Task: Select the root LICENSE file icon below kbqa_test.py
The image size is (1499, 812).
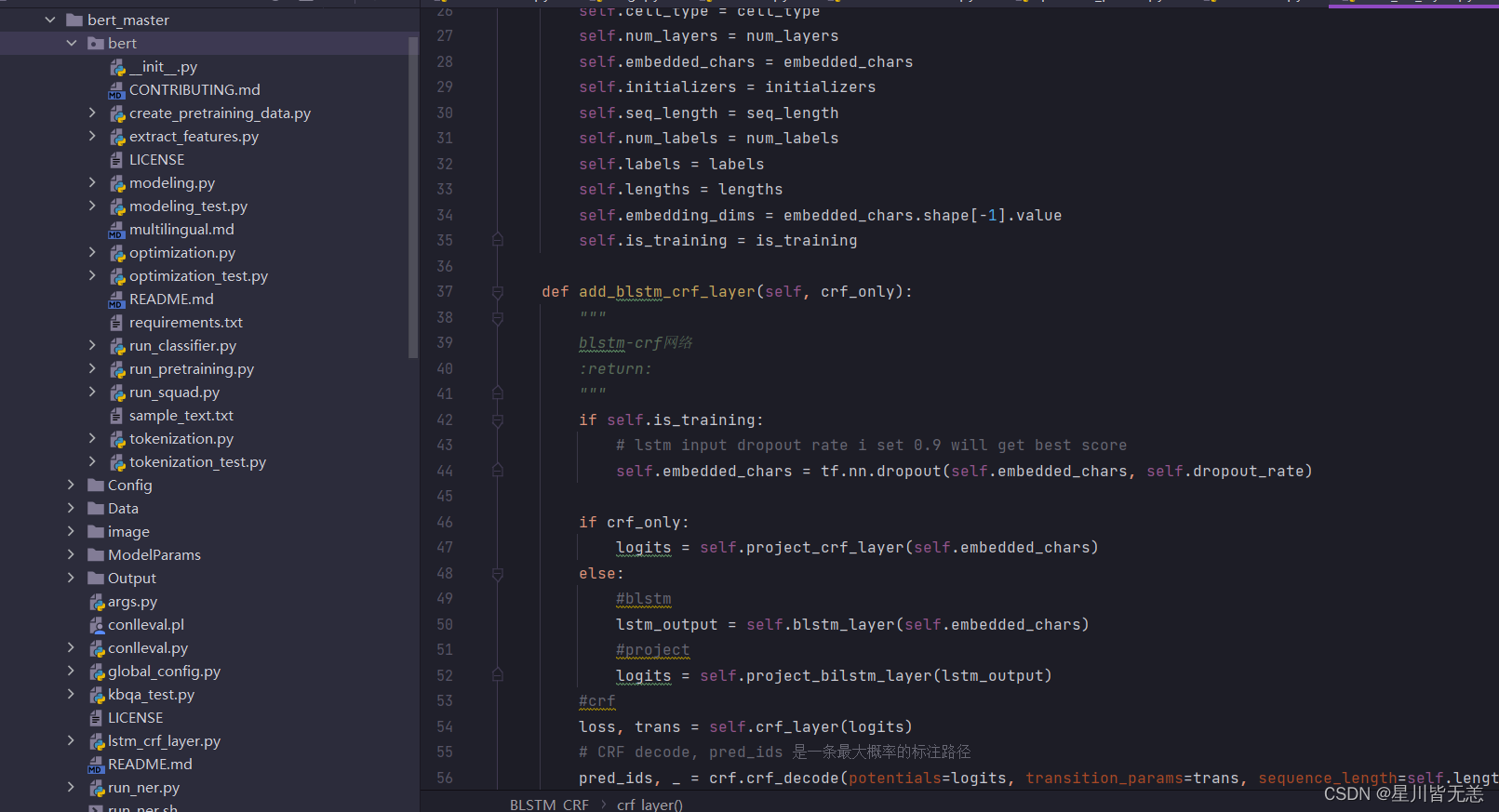Action: [x=96, y=718]
